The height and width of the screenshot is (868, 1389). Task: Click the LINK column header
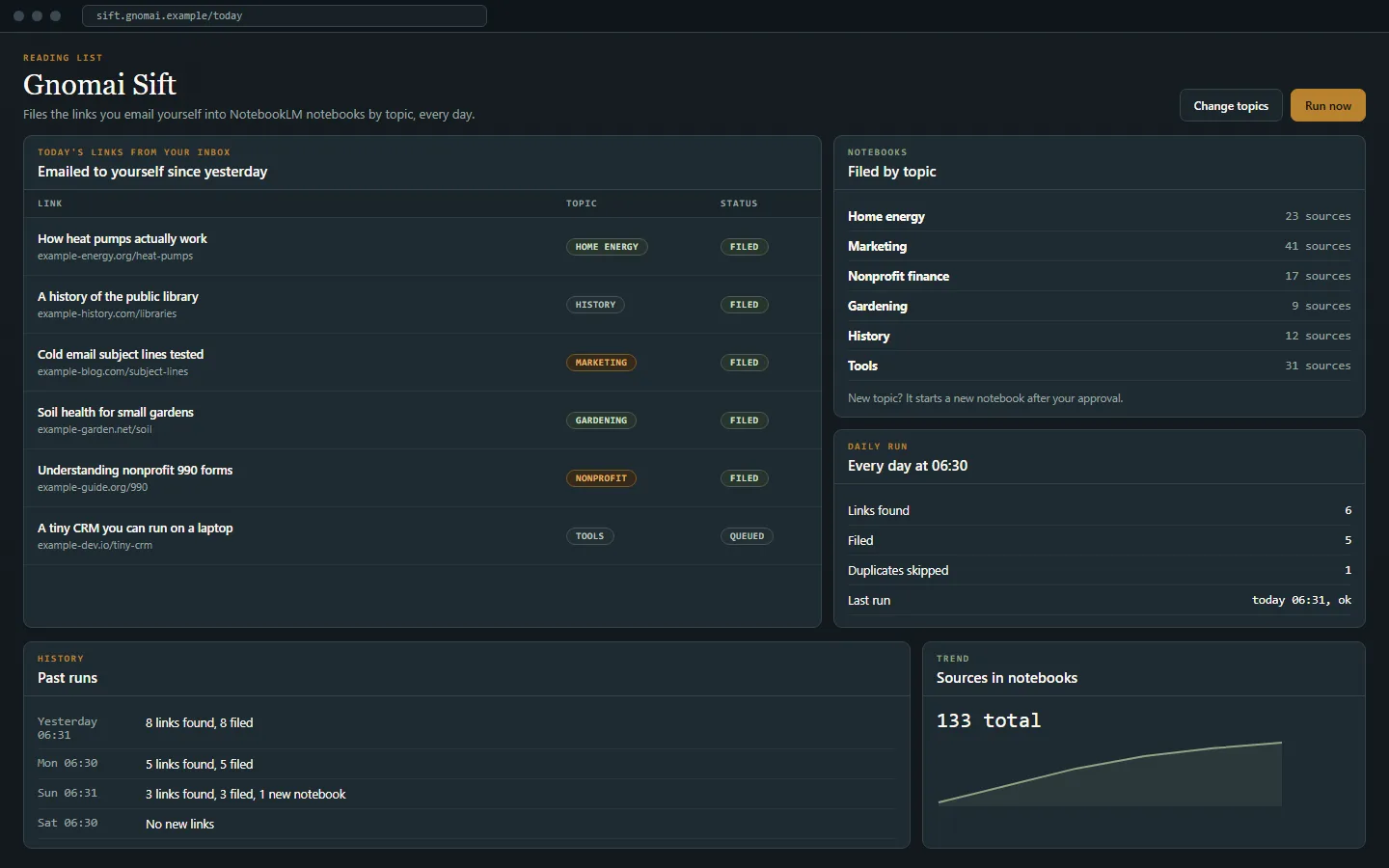[x=50, y=203]
